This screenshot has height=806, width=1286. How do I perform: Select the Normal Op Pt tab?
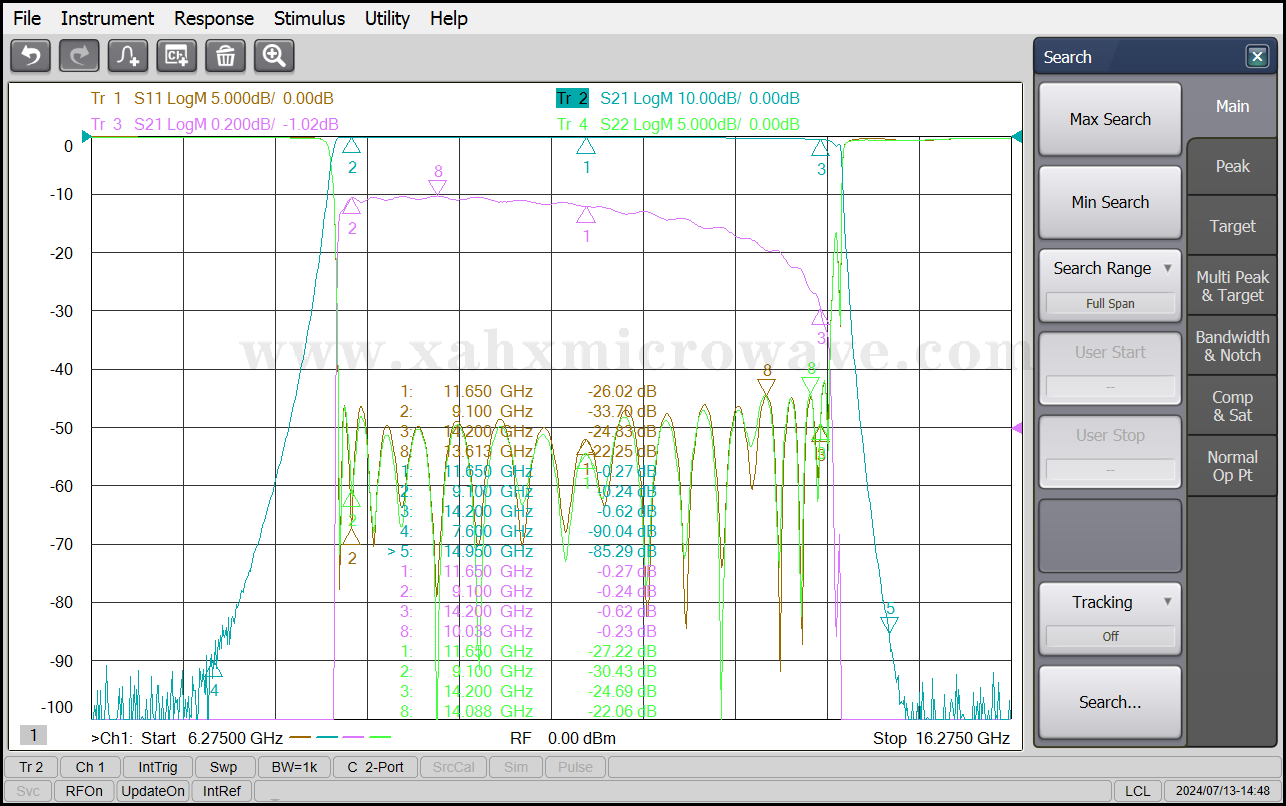point(1232,466)
